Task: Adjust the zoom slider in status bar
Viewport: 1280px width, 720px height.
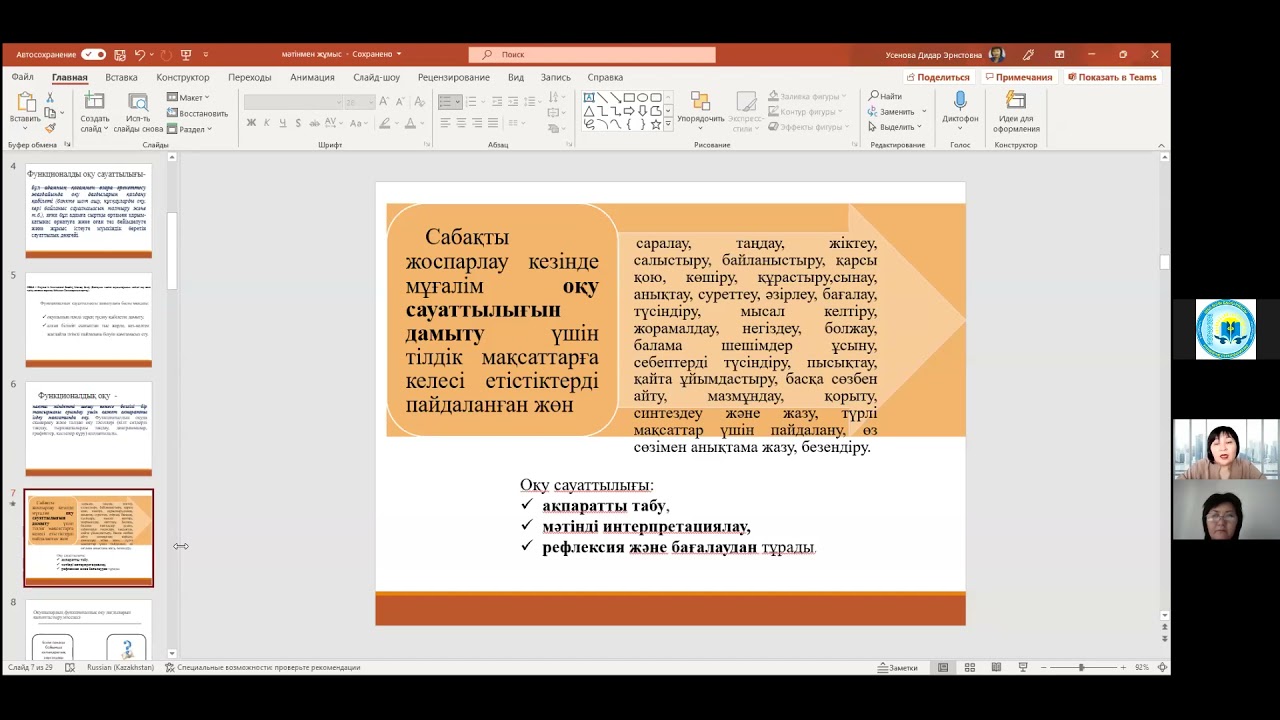Action: [1081, 667]
